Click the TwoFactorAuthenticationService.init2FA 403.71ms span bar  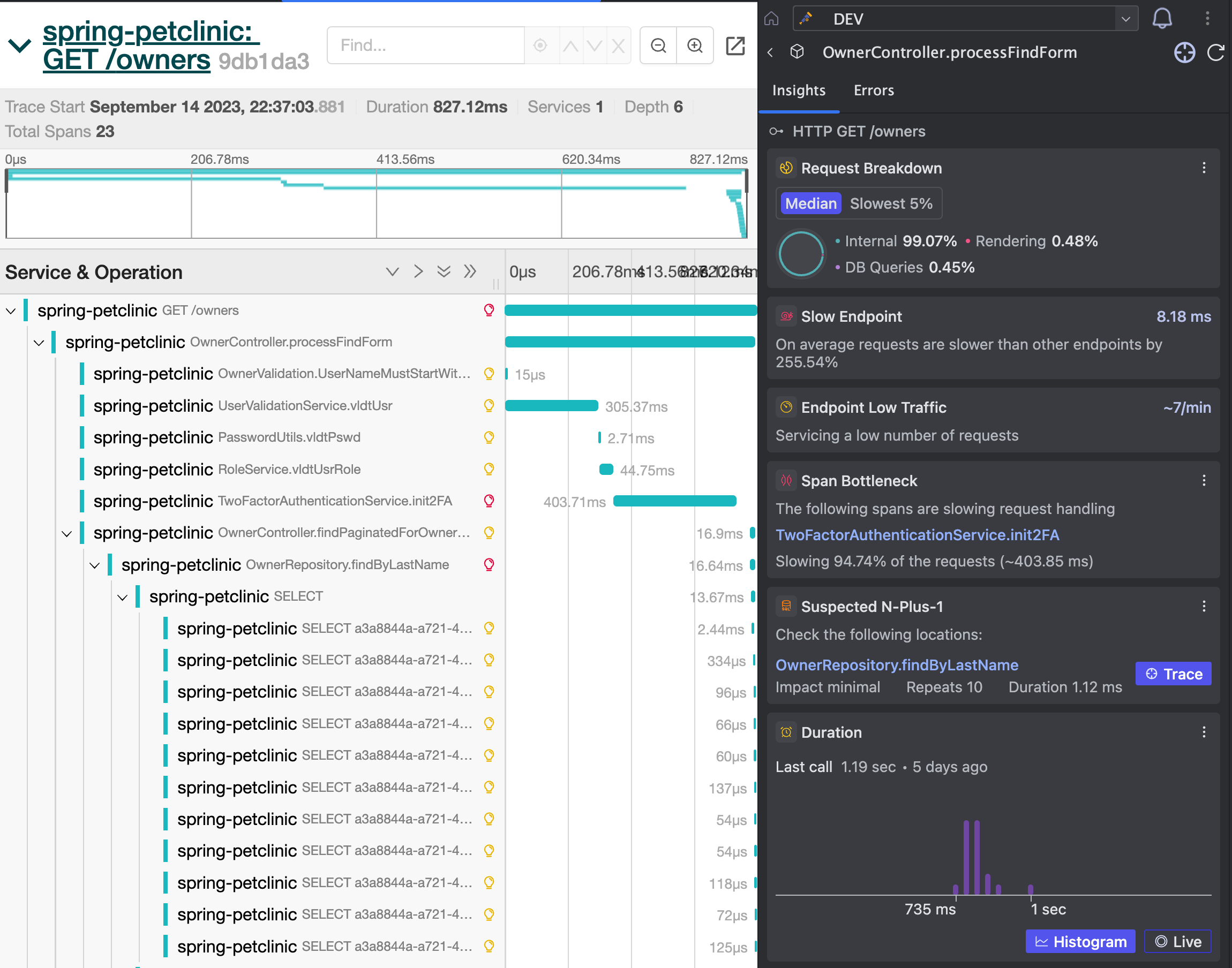pos(675,501)
